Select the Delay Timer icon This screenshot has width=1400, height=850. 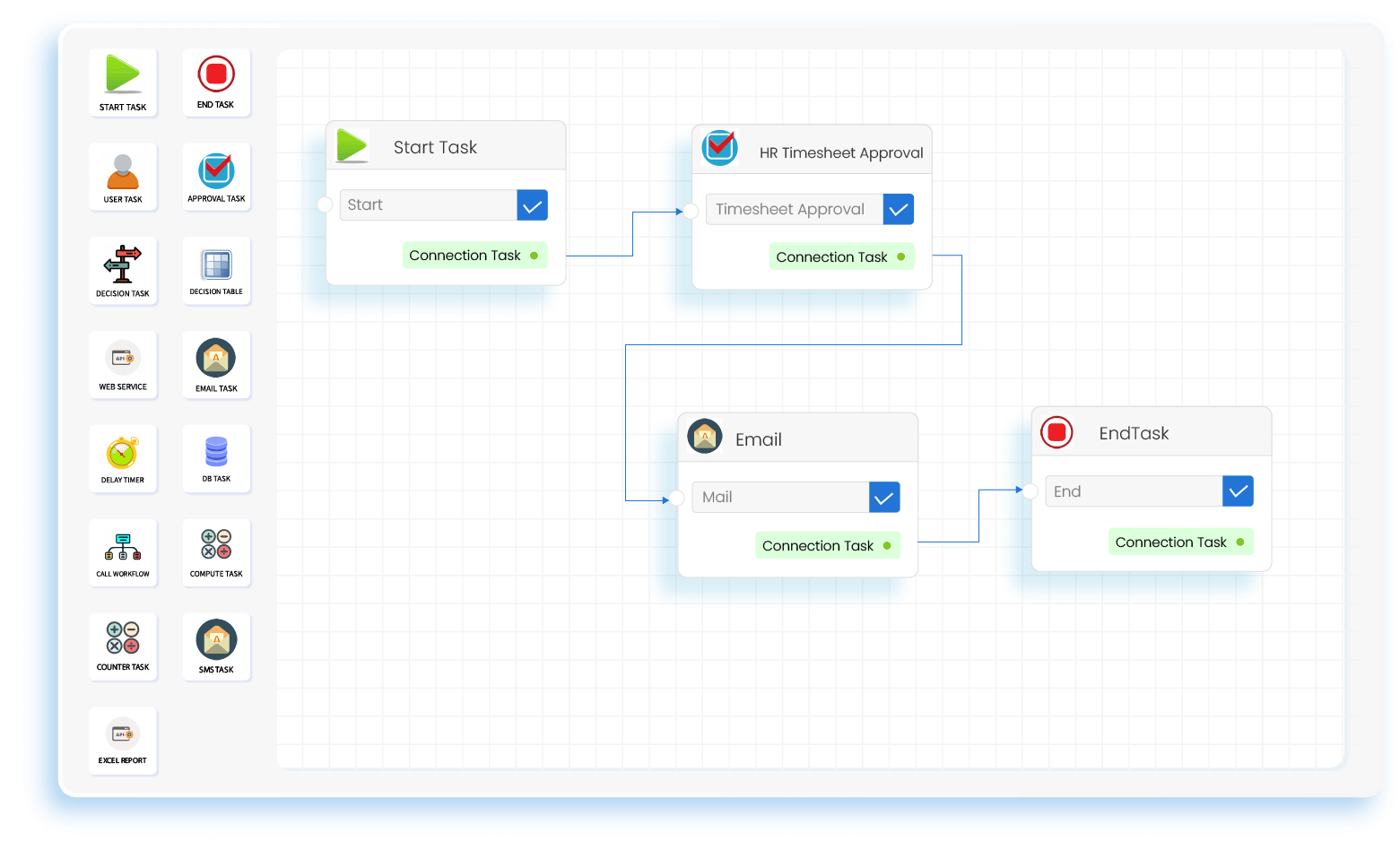[x=123, y=459]
